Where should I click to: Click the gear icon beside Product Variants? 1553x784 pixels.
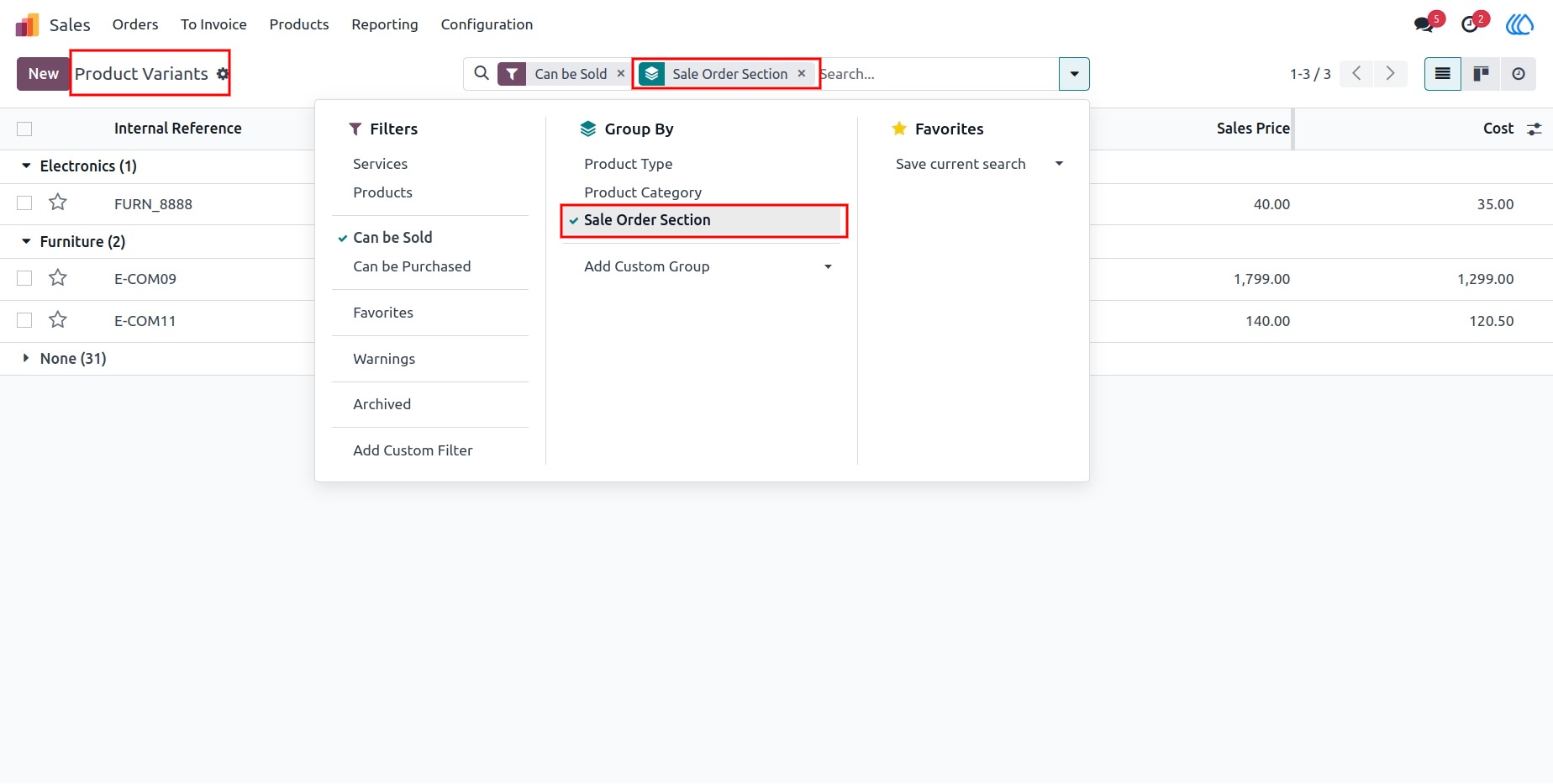pos(223,74)
